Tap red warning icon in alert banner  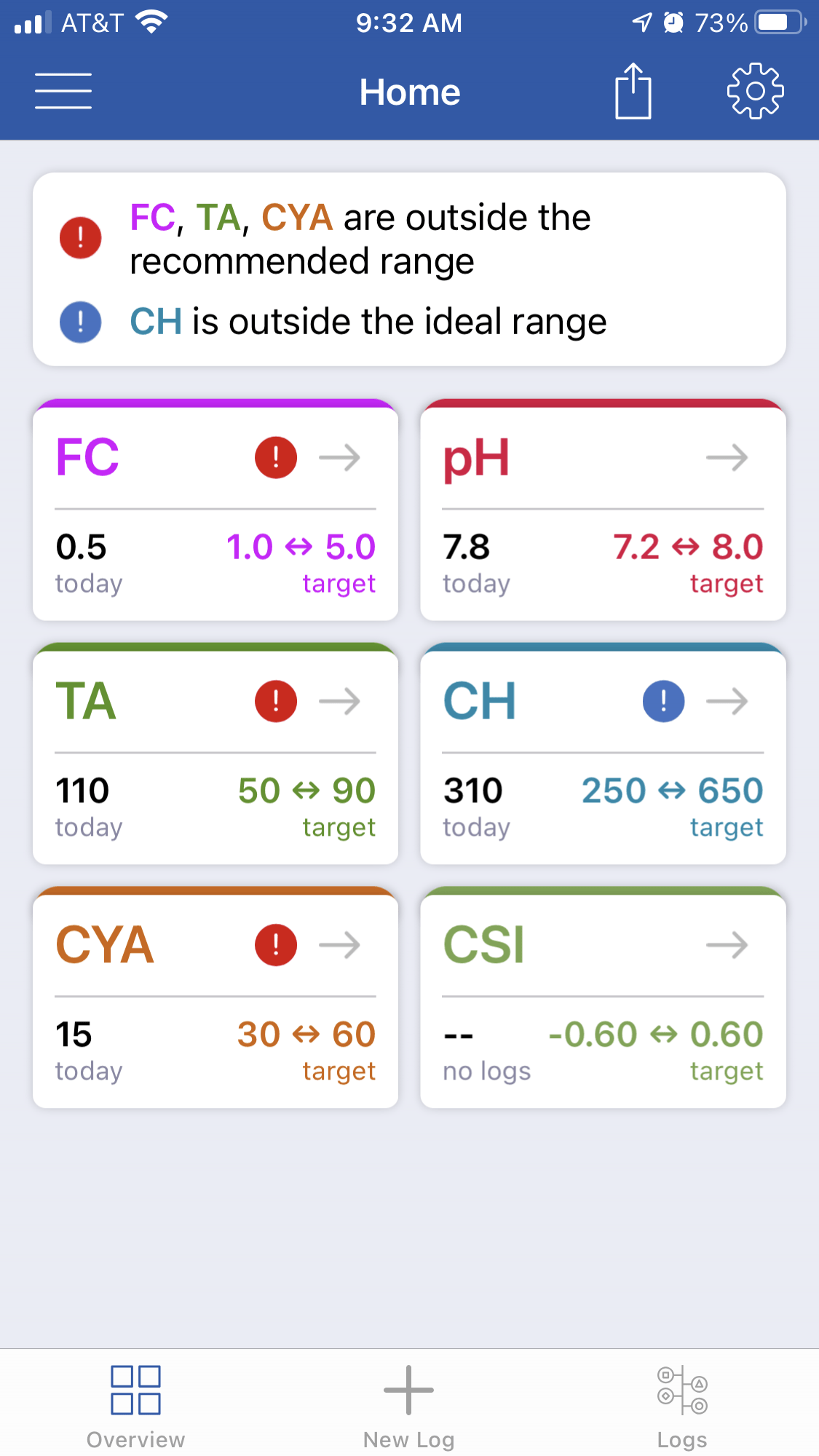[x=80, y=237]
